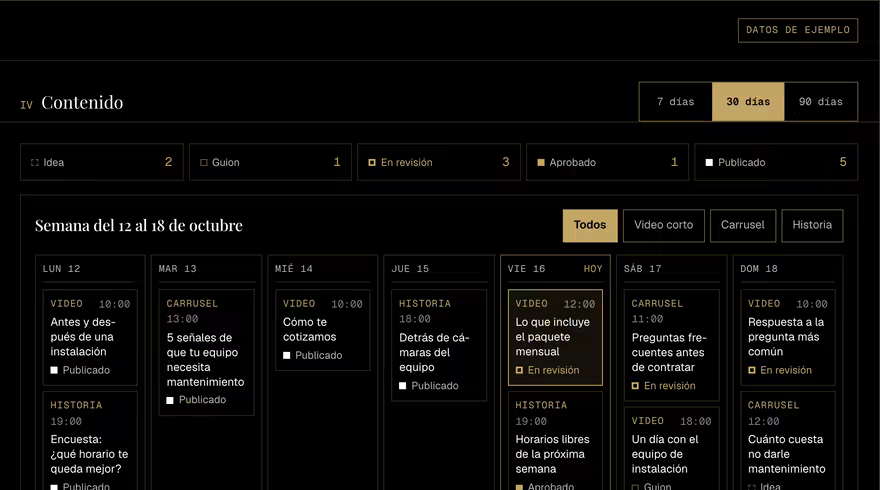Viewport: 880px width, 490px height.
Task: Click the Contenido section heading
Action: pos(82,103)
